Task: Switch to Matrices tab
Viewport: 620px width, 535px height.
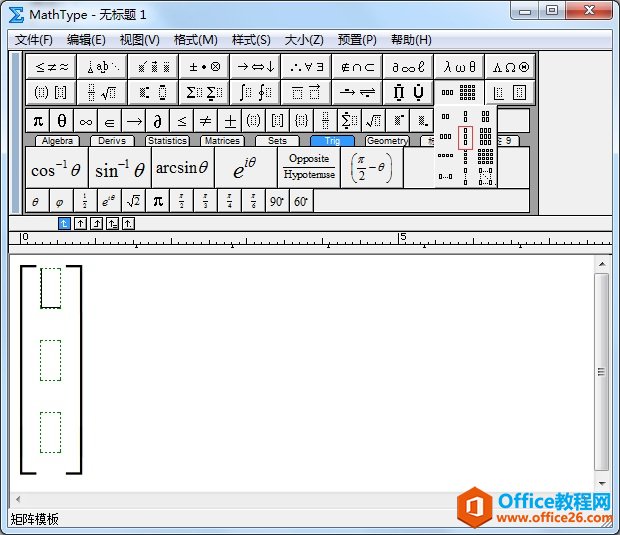Action: click(x=222, y=141)
